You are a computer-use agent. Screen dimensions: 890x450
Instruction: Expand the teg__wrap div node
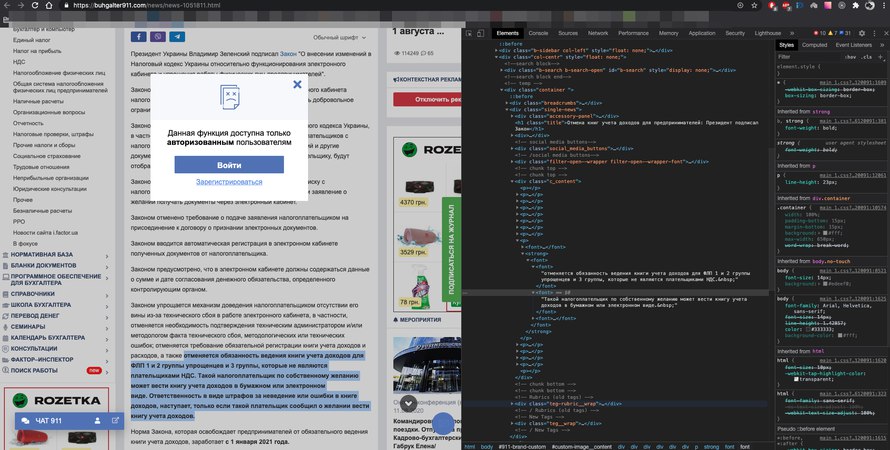pyautogui.click(x=512, y=423)
